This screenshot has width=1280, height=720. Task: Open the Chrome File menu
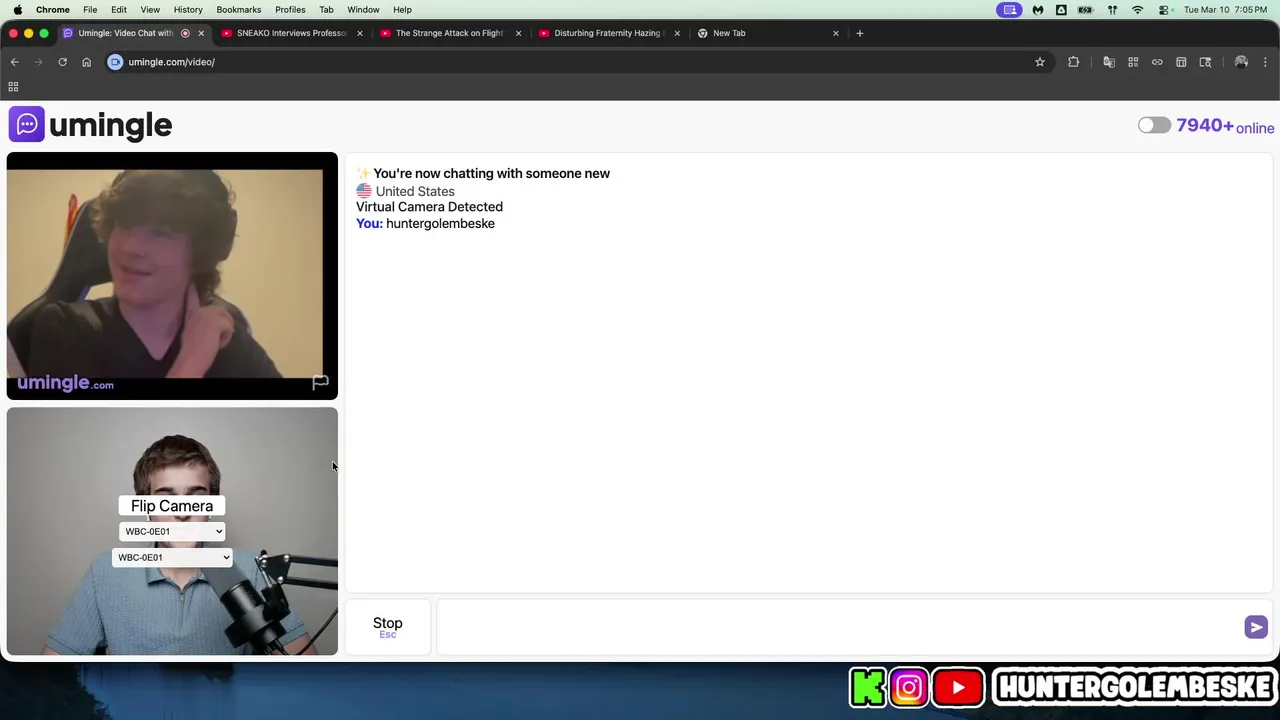(x=90, y=10)
